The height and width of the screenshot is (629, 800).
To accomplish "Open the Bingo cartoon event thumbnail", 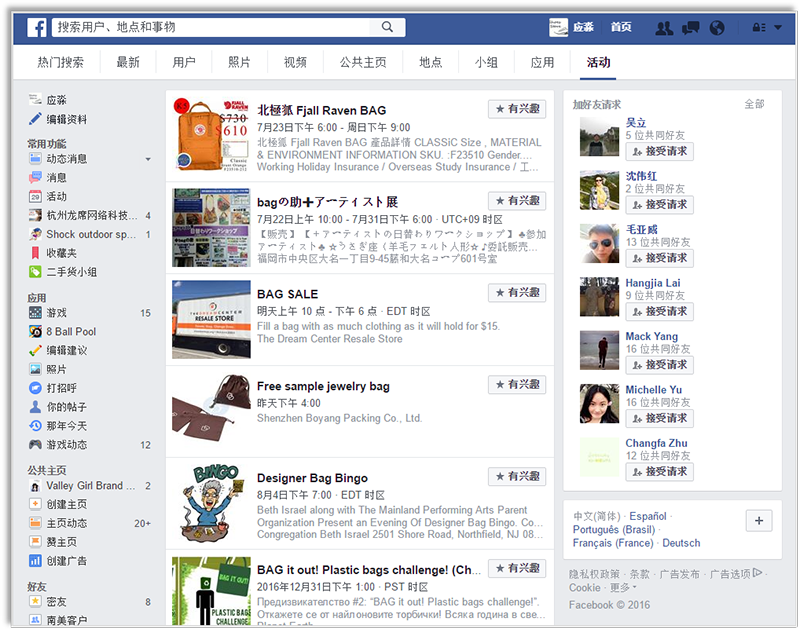I will point(211,503).
